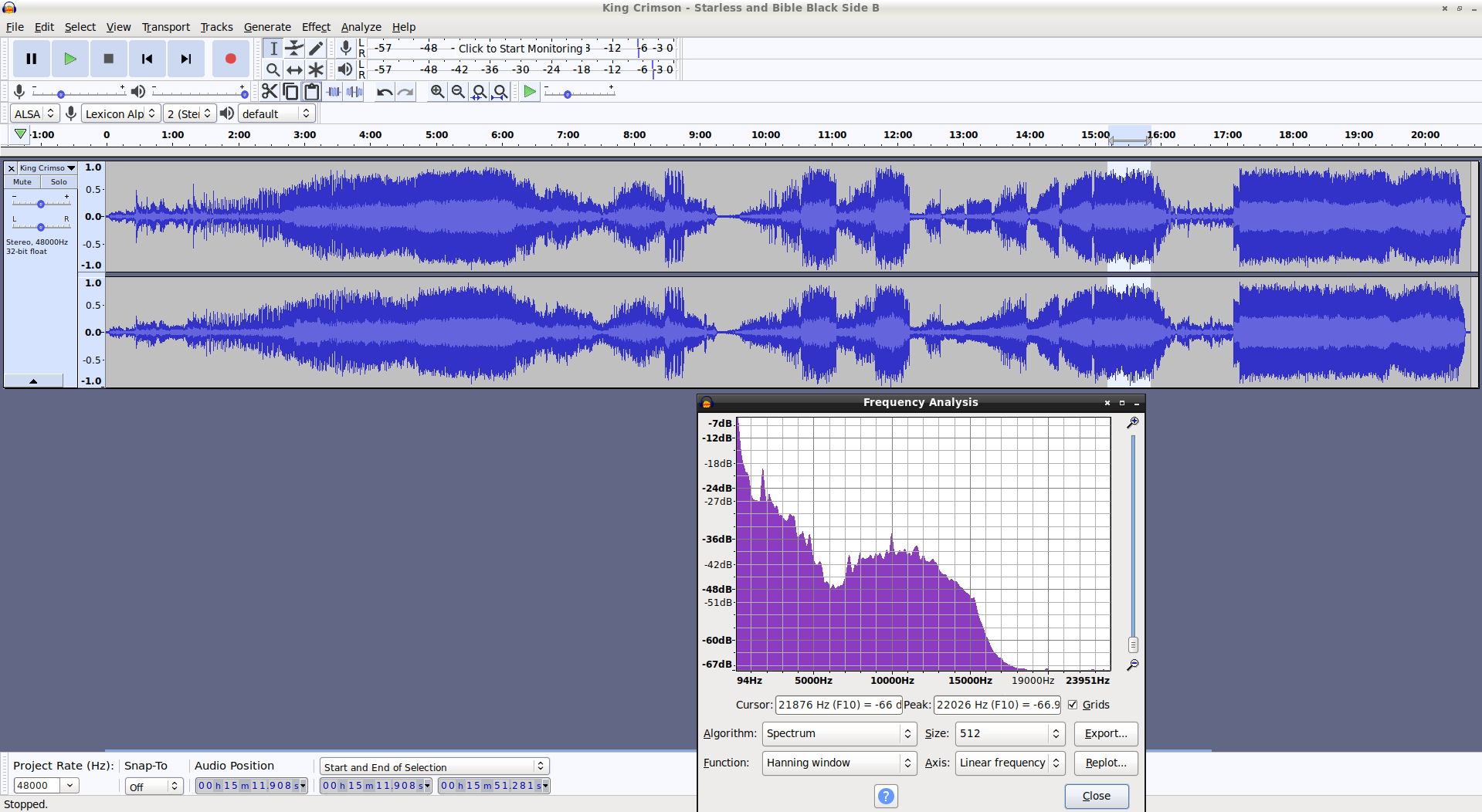Undo the last action
The image size is (1482, 812).
tap(384, 92)
